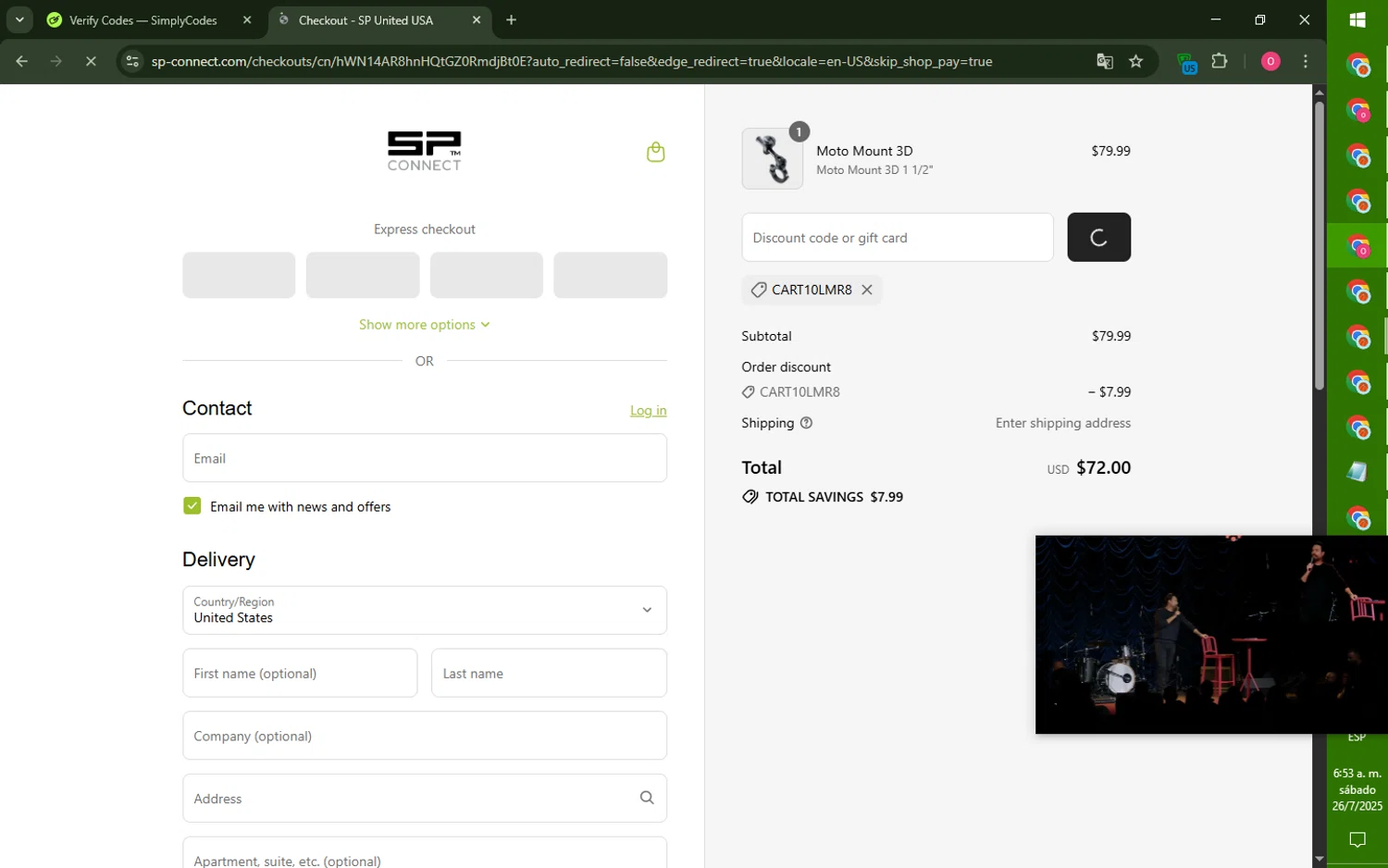Open a new browser tab
Screen dimensions: 1388x868
511,19
